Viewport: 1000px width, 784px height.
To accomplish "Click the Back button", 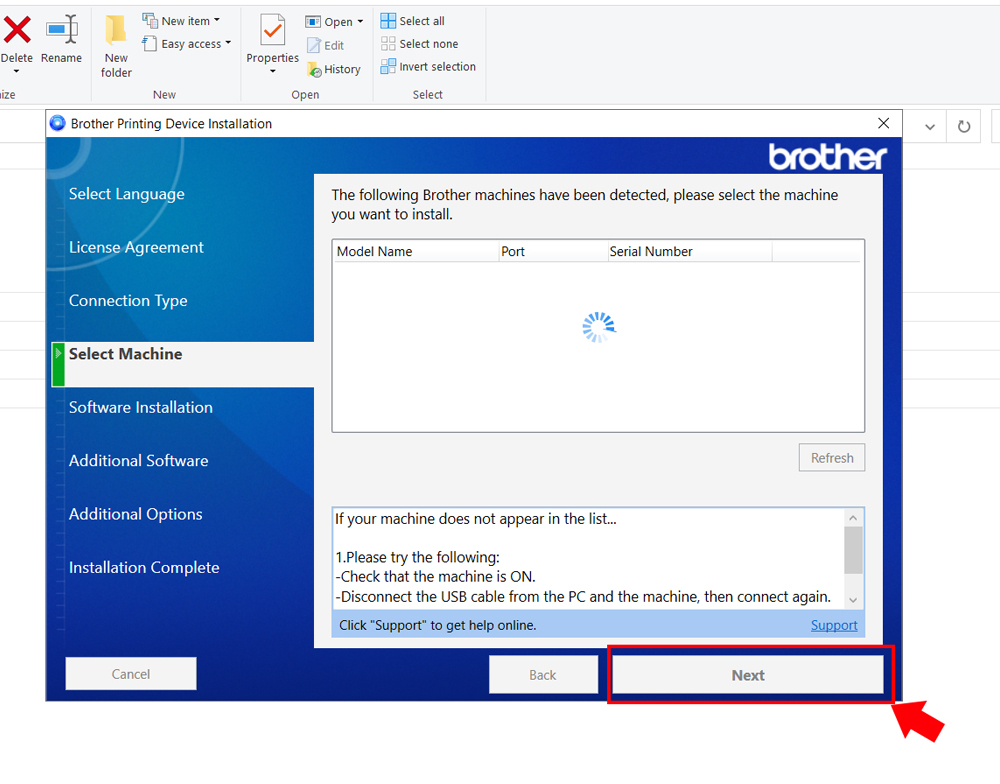I will coord(543,675).
